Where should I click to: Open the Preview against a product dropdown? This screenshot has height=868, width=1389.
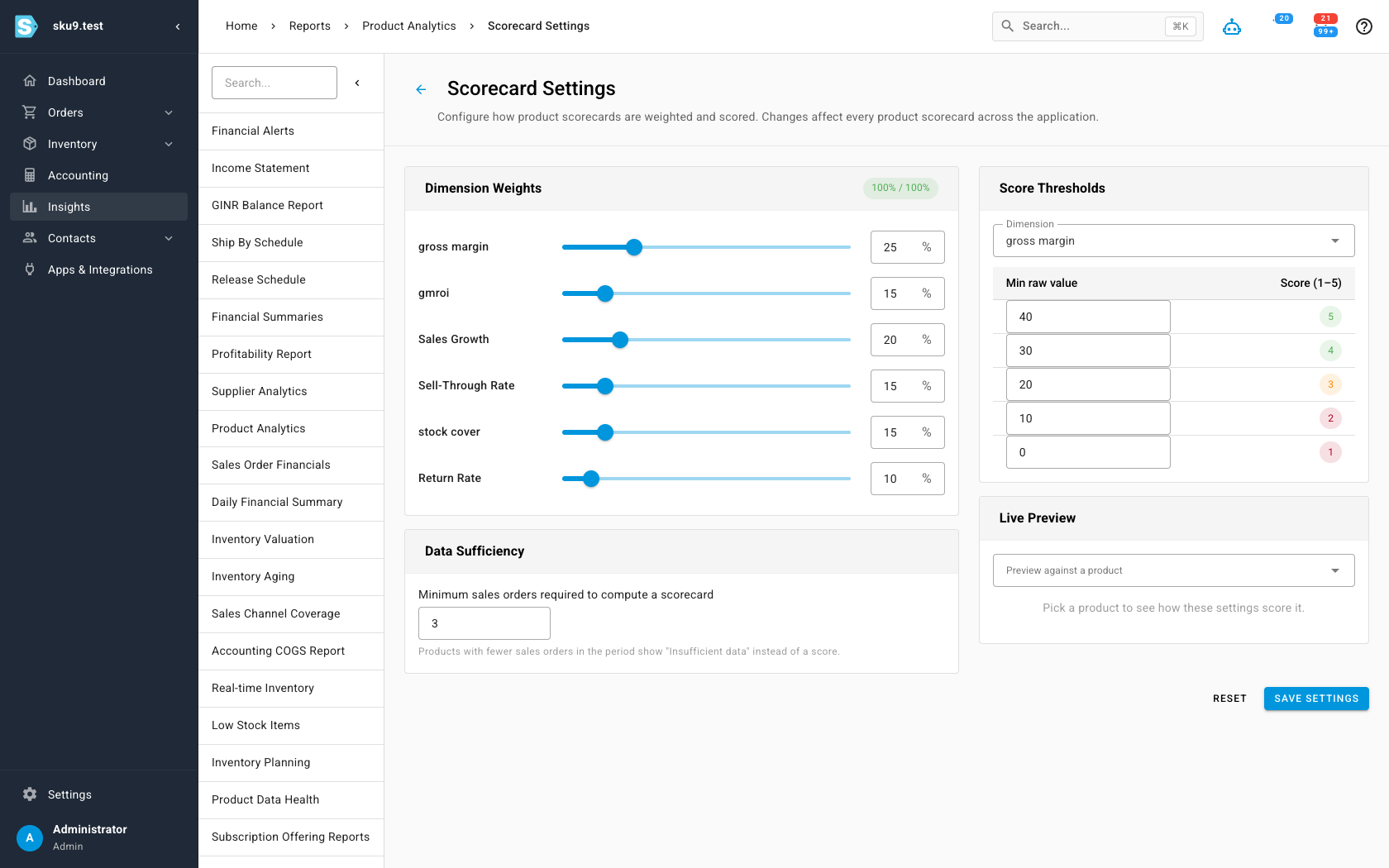[x=1173, y=570]
